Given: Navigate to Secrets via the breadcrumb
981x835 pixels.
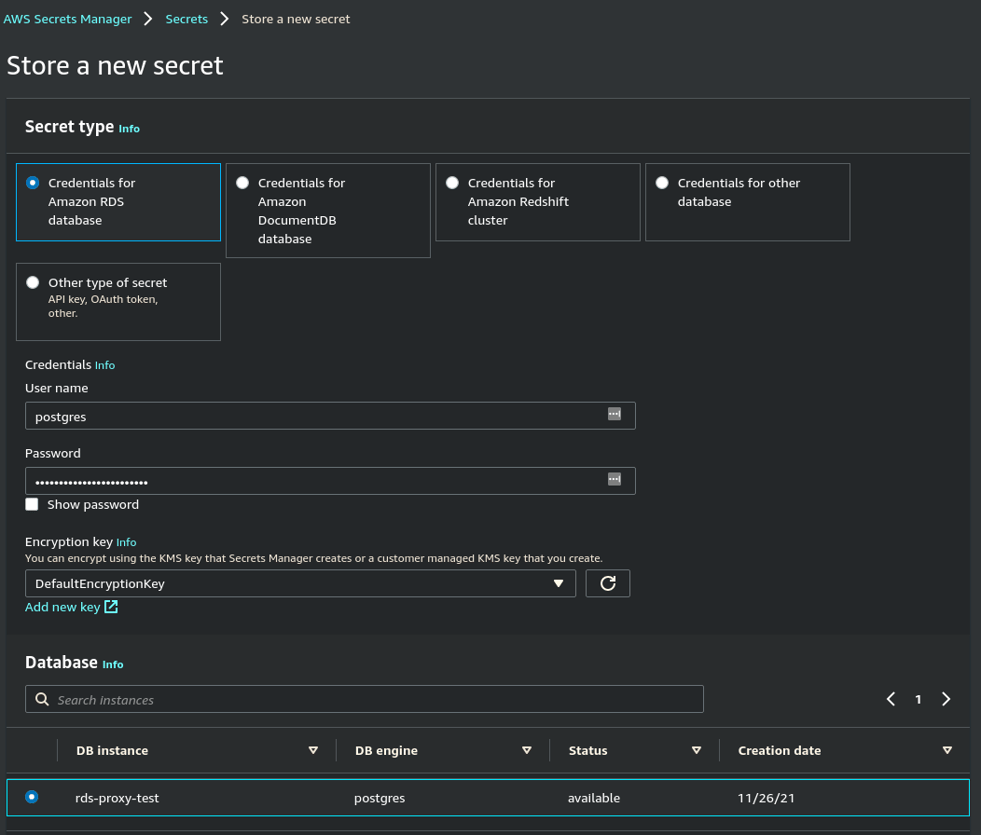Looking at the screenshot, I should [186, 18].
